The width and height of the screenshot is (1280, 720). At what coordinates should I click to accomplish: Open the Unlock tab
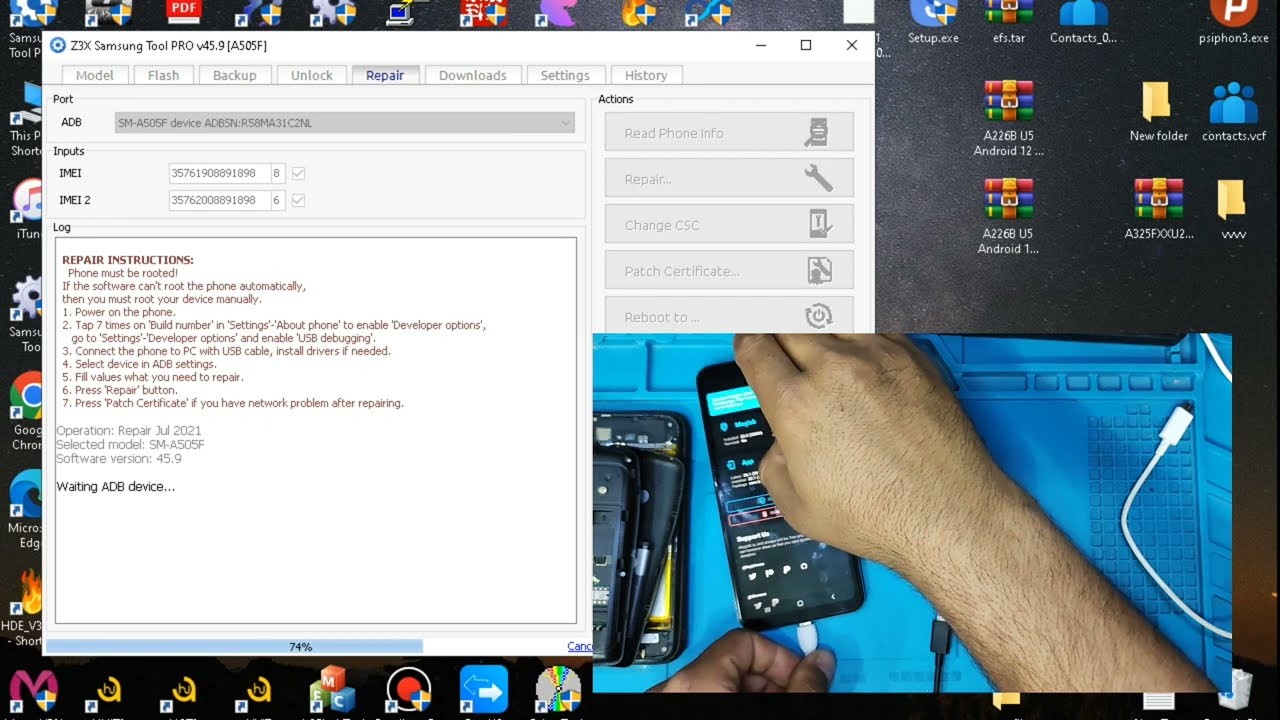tap(312, 75)
